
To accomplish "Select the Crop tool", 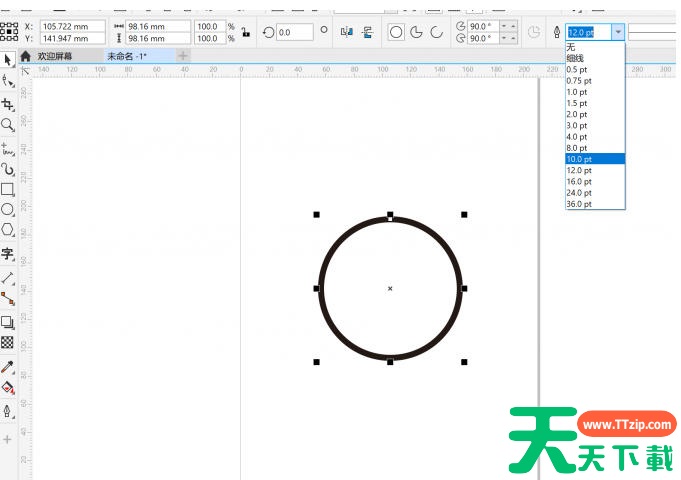I will (8, 104).
